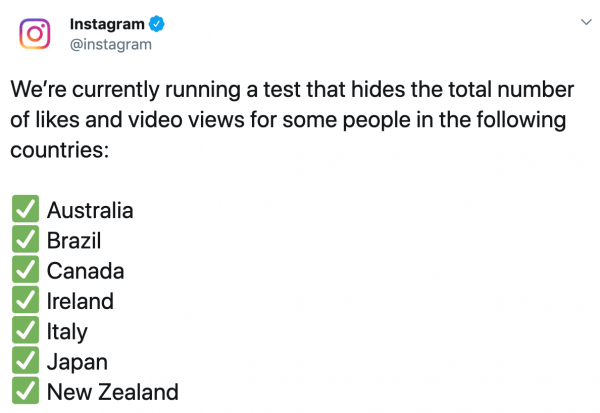Open the Instagram display name link
The image size is (600, 413).
[107, 24]
